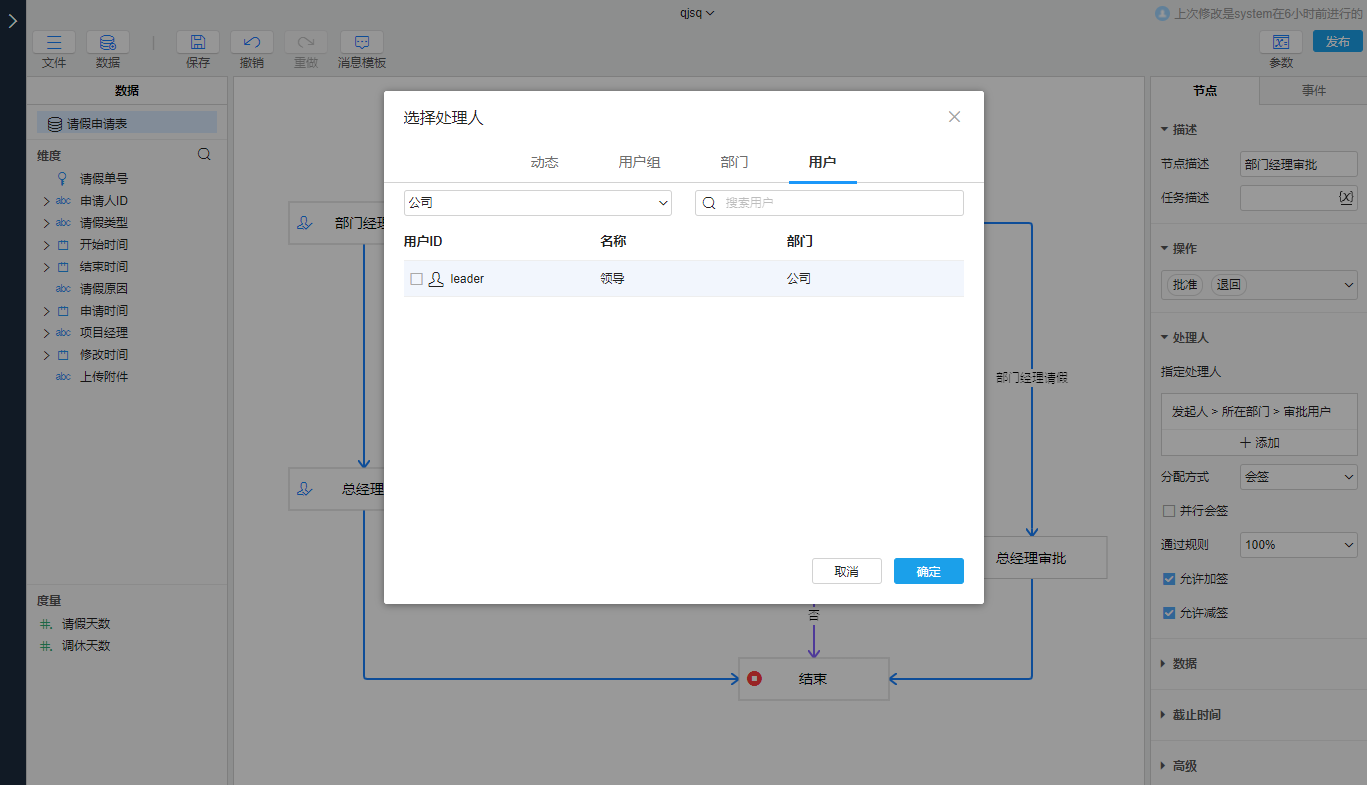Open the 公司 department dropdown
The image size is (1367, 785).
click(538, 203)
